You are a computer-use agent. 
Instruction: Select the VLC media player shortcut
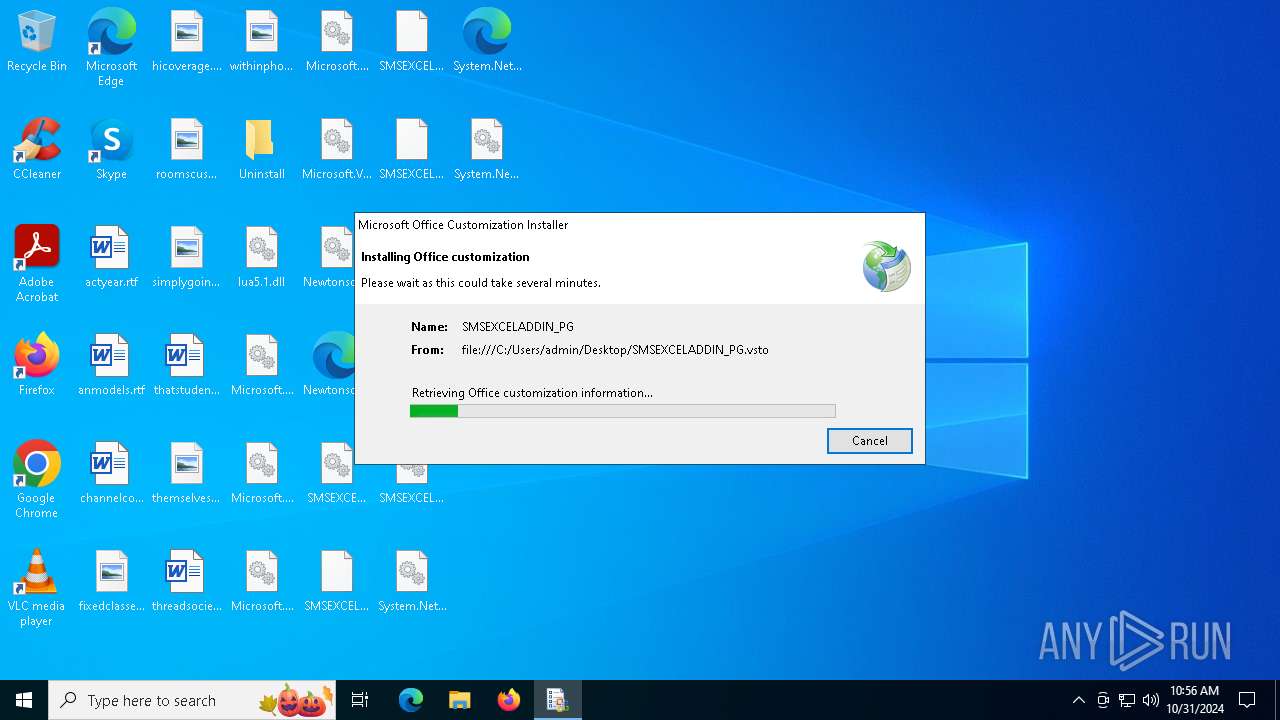(x=37, y=588)
